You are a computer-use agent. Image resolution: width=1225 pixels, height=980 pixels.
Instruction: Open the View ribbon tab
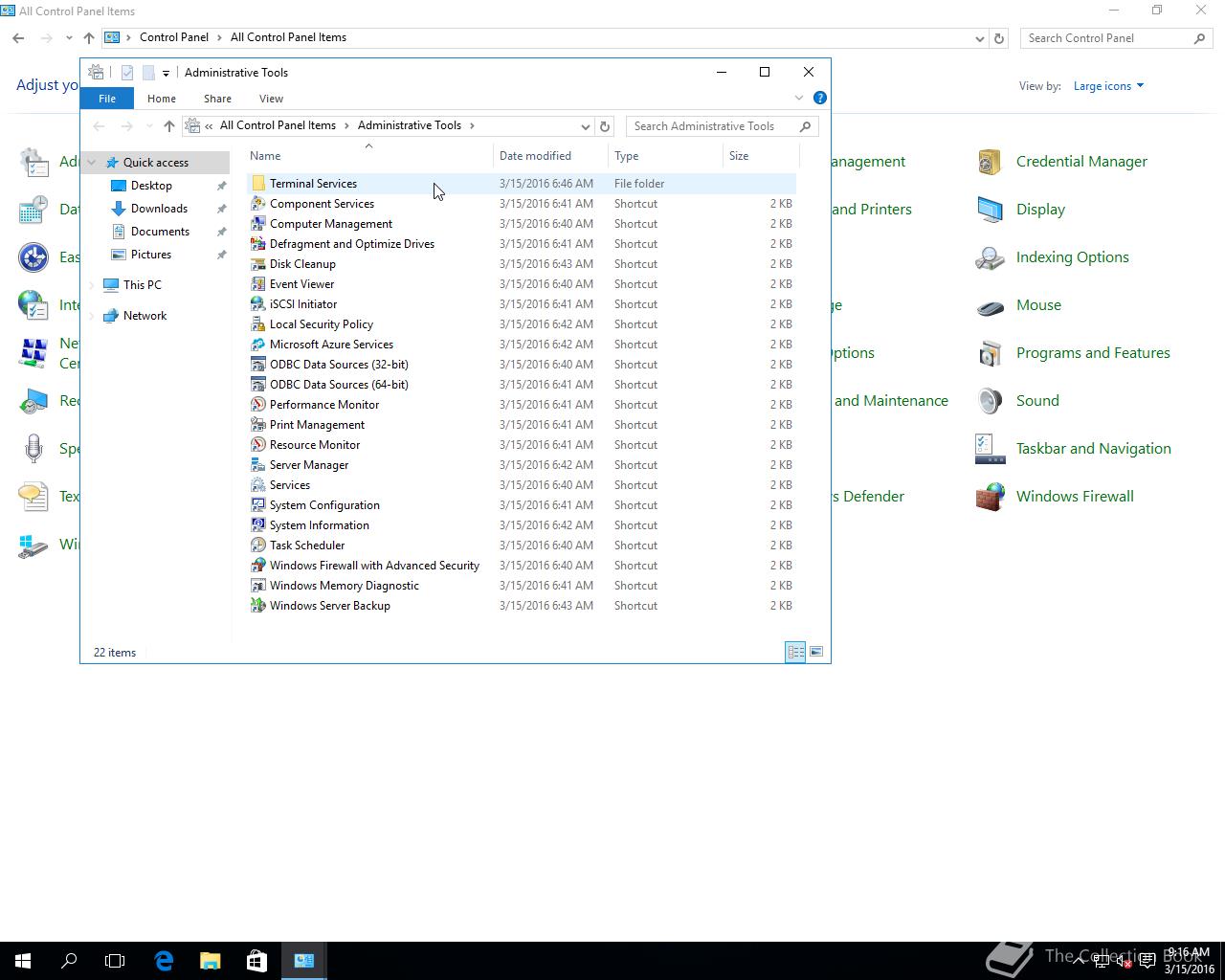[271, 99]
